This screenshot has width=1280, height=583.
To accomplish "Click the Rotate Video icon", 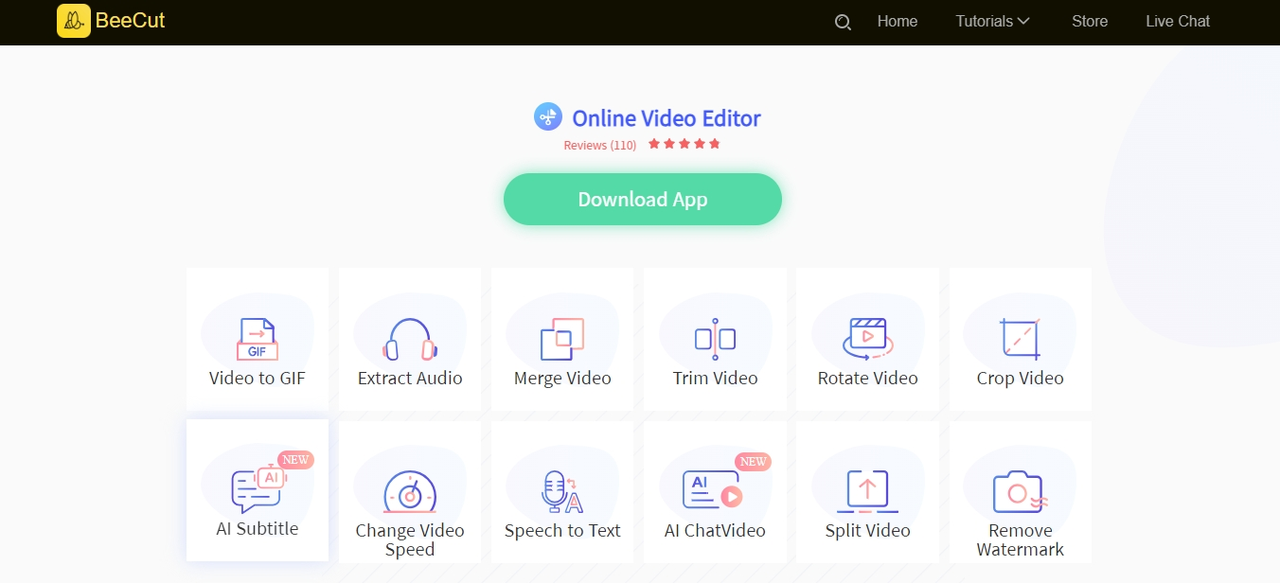I will click(x=867, y=339).
